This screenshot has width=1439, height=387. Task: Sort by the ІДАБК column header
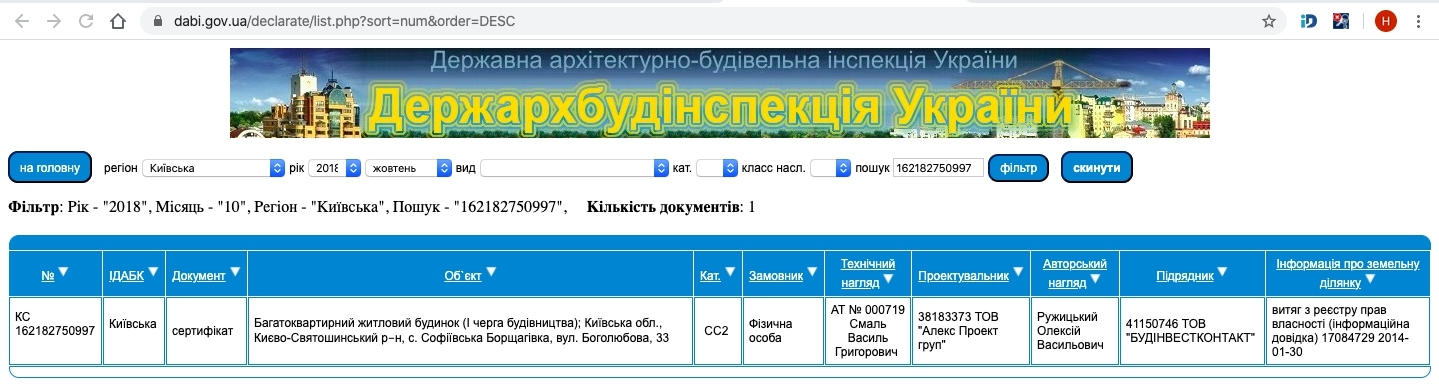tap(127, 275)
